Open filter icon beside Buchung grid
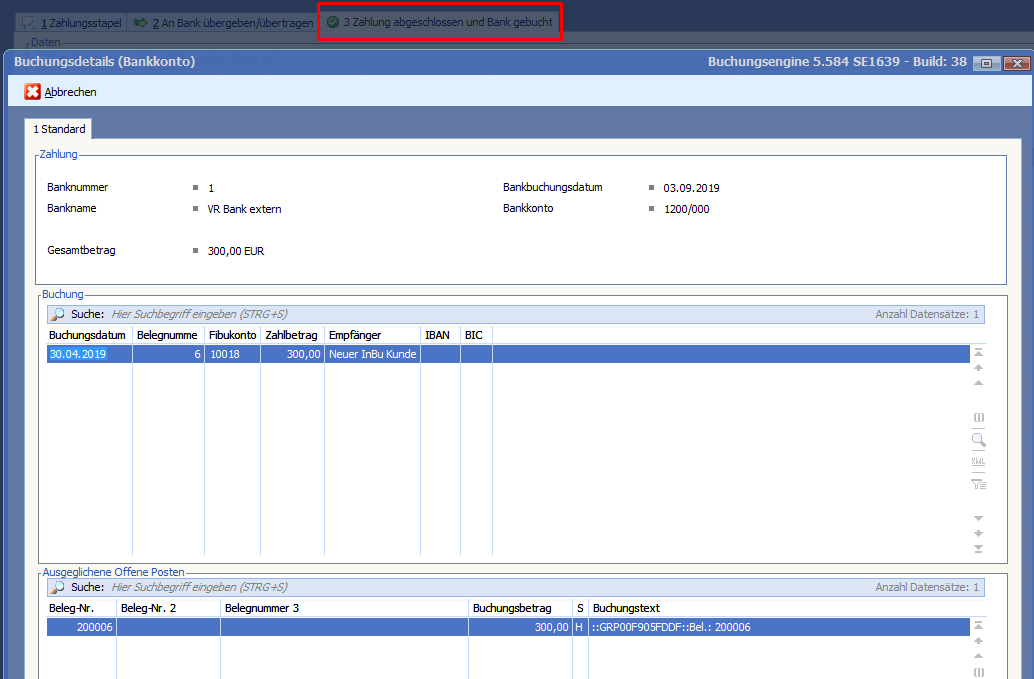Viewport: 1034px width, 679px height. (x=978, y=484)
